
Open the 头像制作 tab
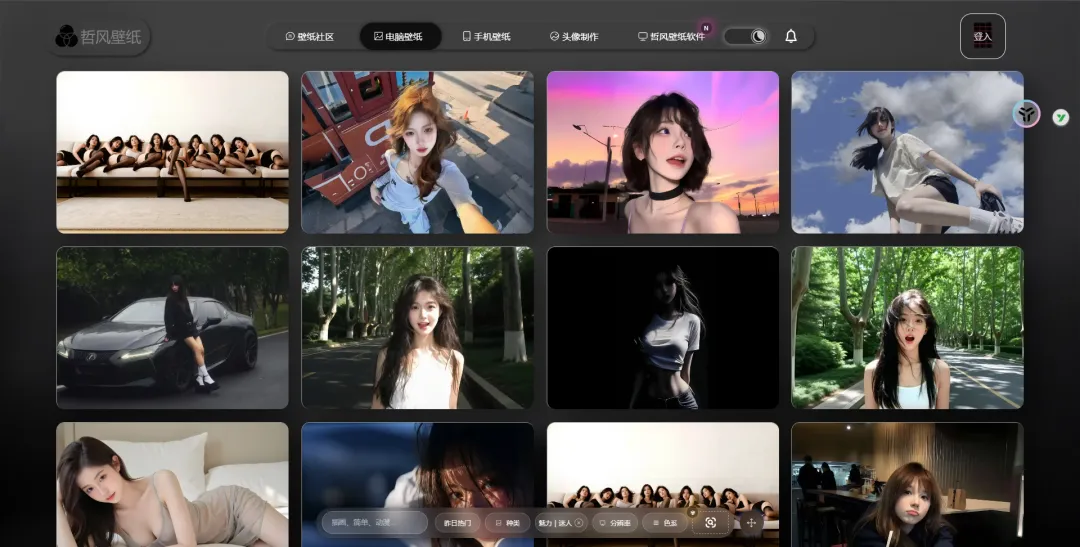(x=574, y=37)
